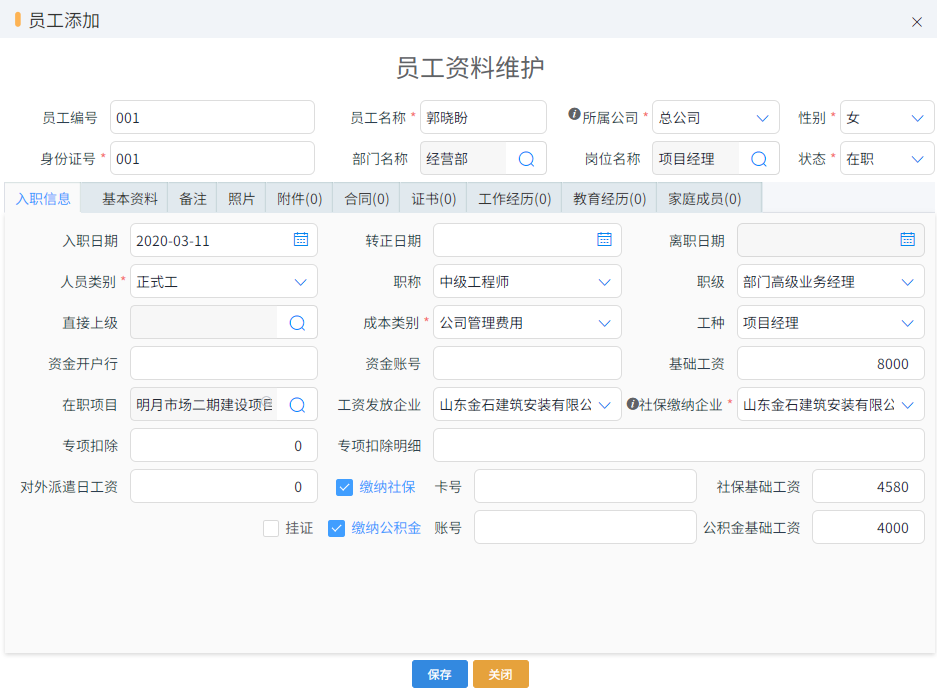This screenshot has height=693, width=937.
Task: Open the 职级 dropdown showing 部门高级业务经理
Action: point(831,281)
